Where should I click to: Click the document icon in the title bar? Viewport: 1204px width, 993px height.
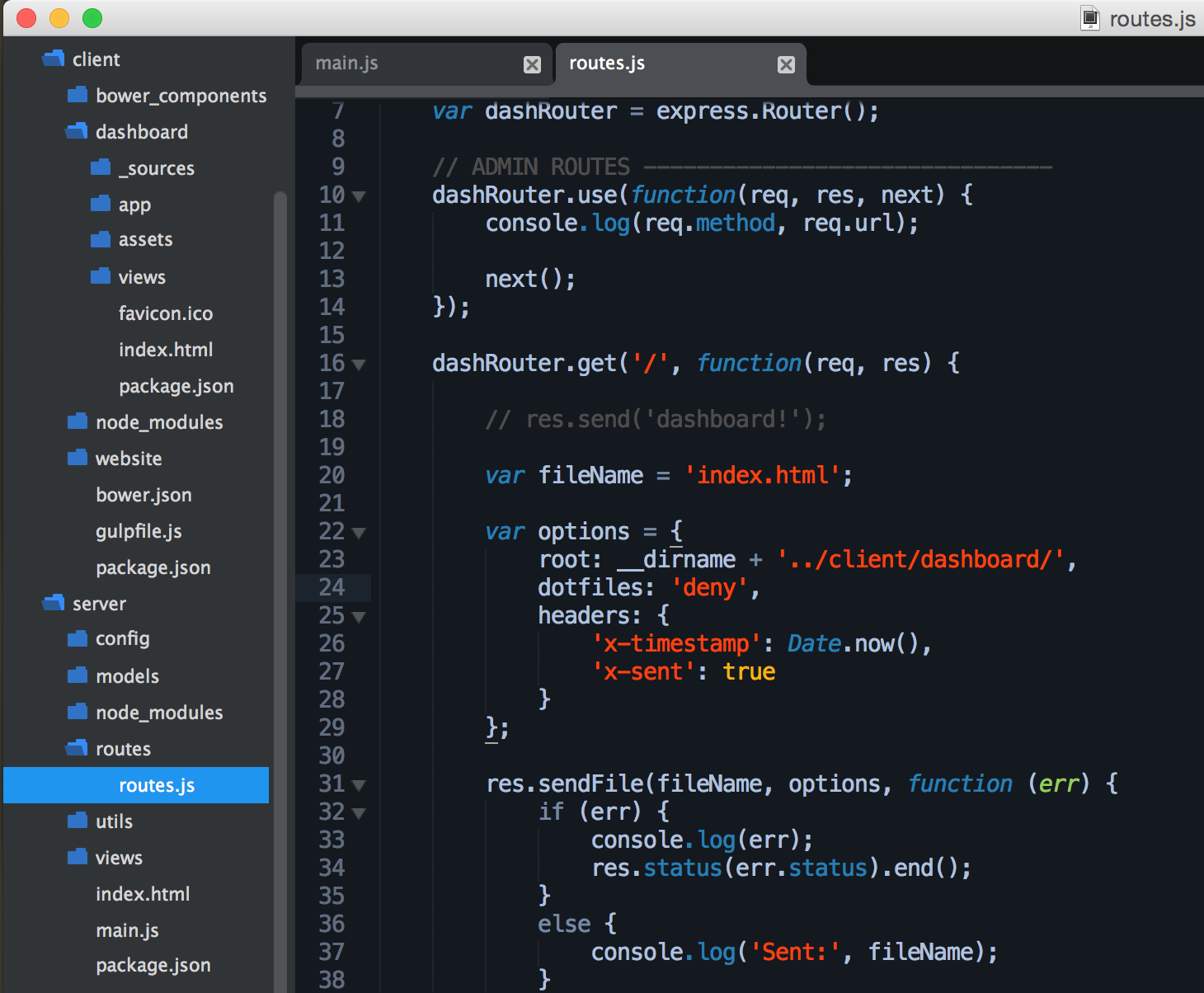click(1090, 18)
